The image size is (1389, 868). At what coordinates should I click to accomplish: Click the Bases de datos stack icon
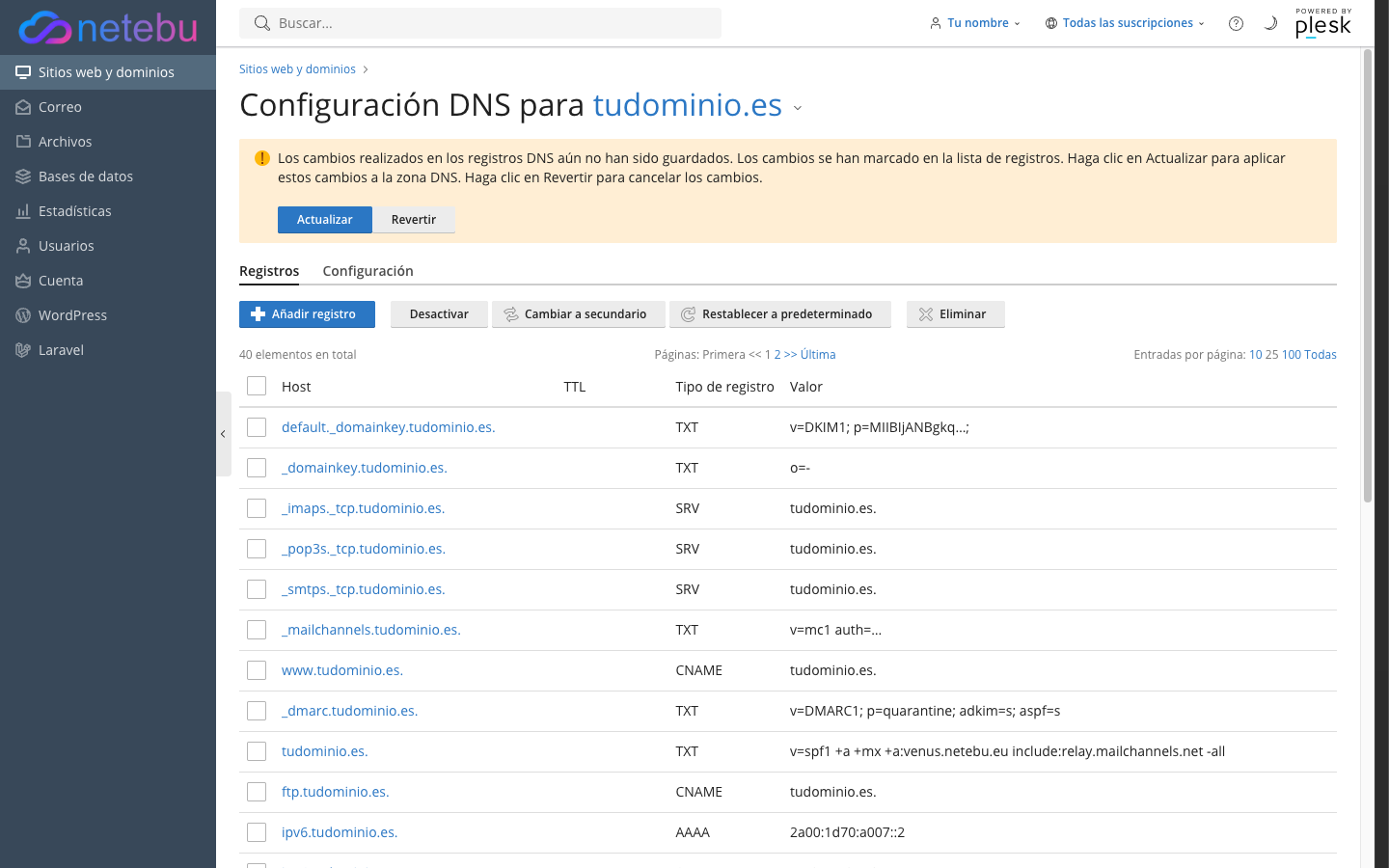pos(23,176)
